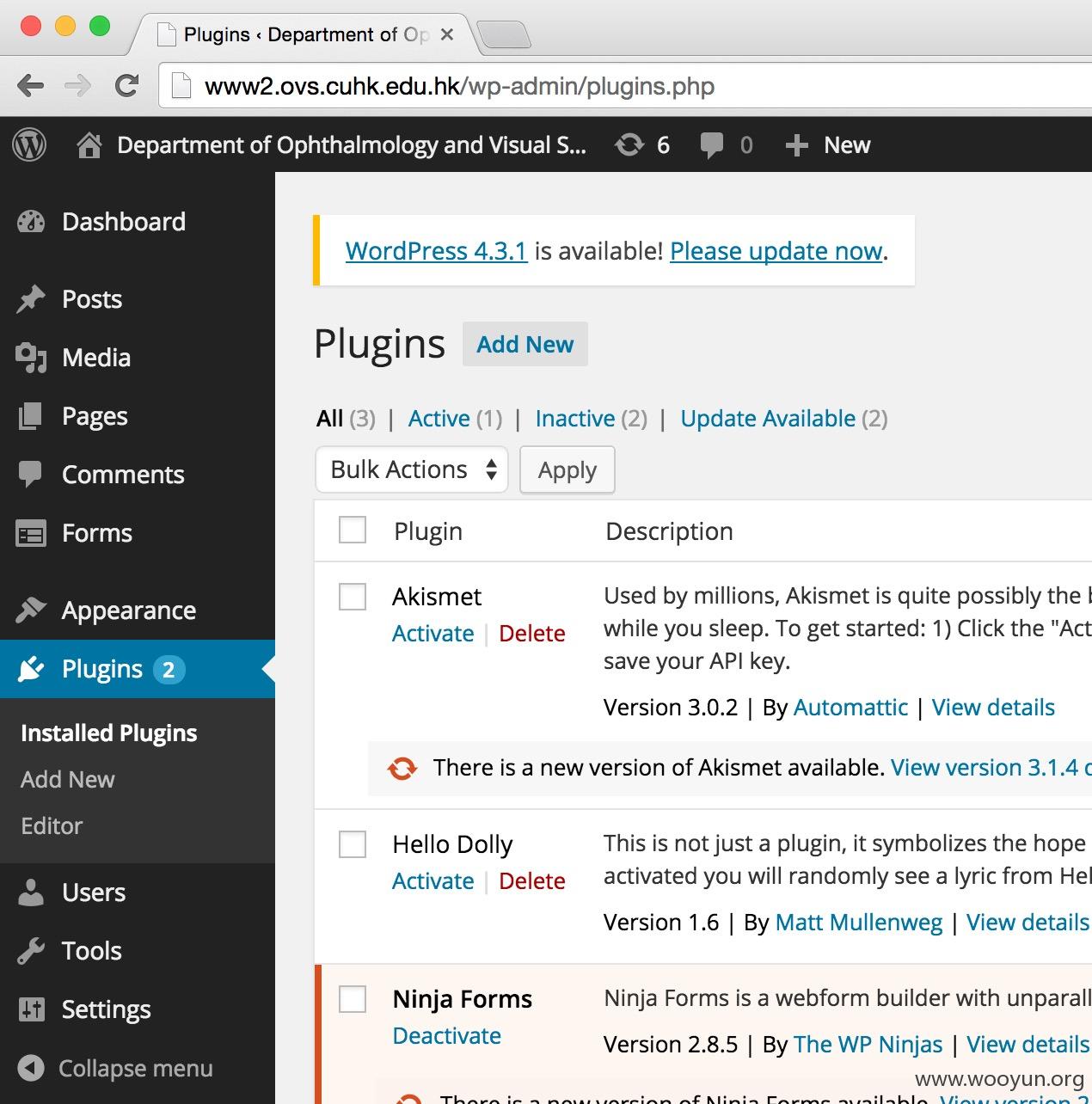Screen dimensions: 1092x1104
Task: Check the Ninja Forms plugin checkbox
Action: [353, 999]
